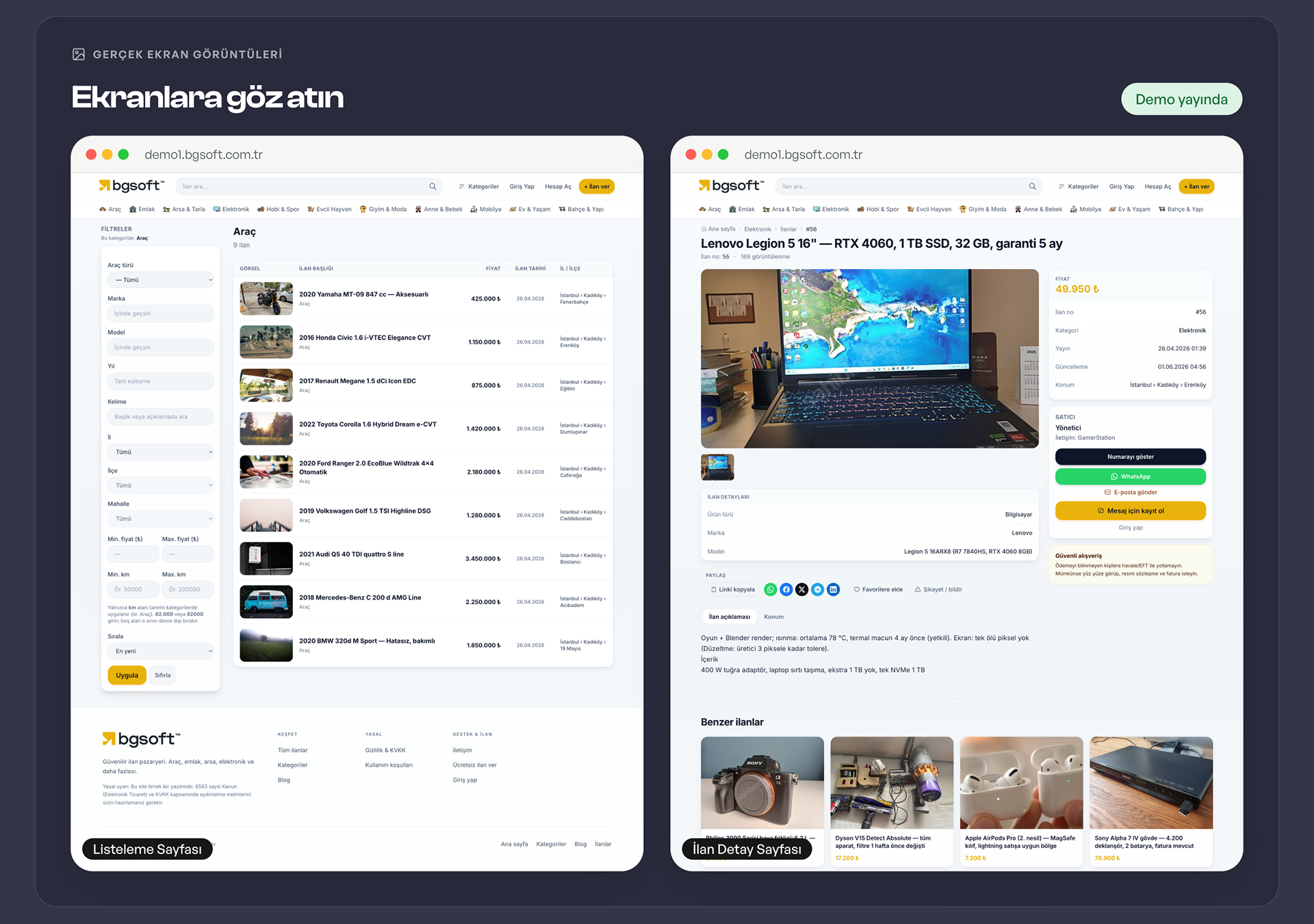Click the search magnifier icon in the listing page window
The image size is (1314, 924).
click(x=433, y=186)
